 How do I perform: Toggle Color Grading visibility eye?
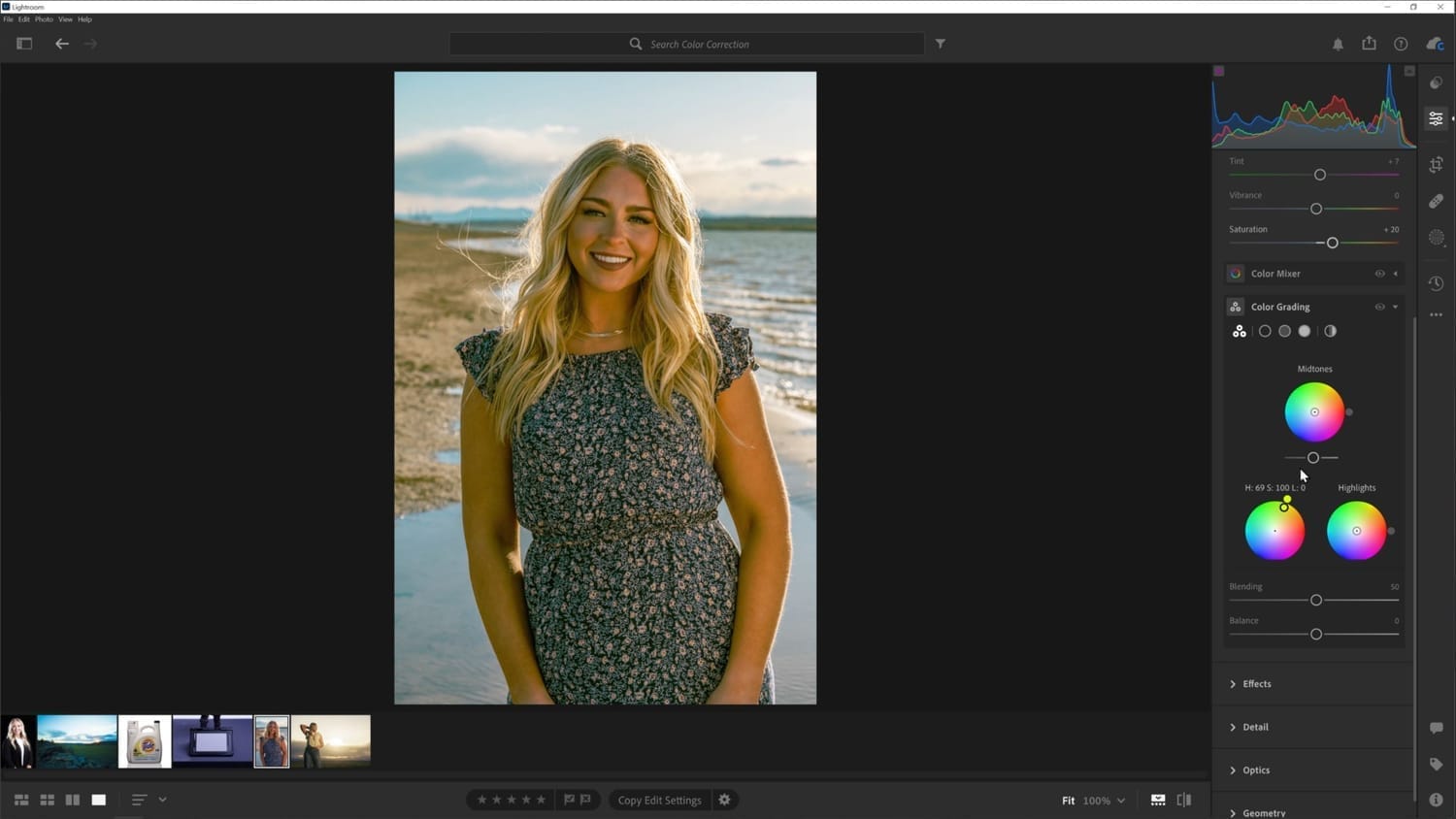[x=1379, y=307]
